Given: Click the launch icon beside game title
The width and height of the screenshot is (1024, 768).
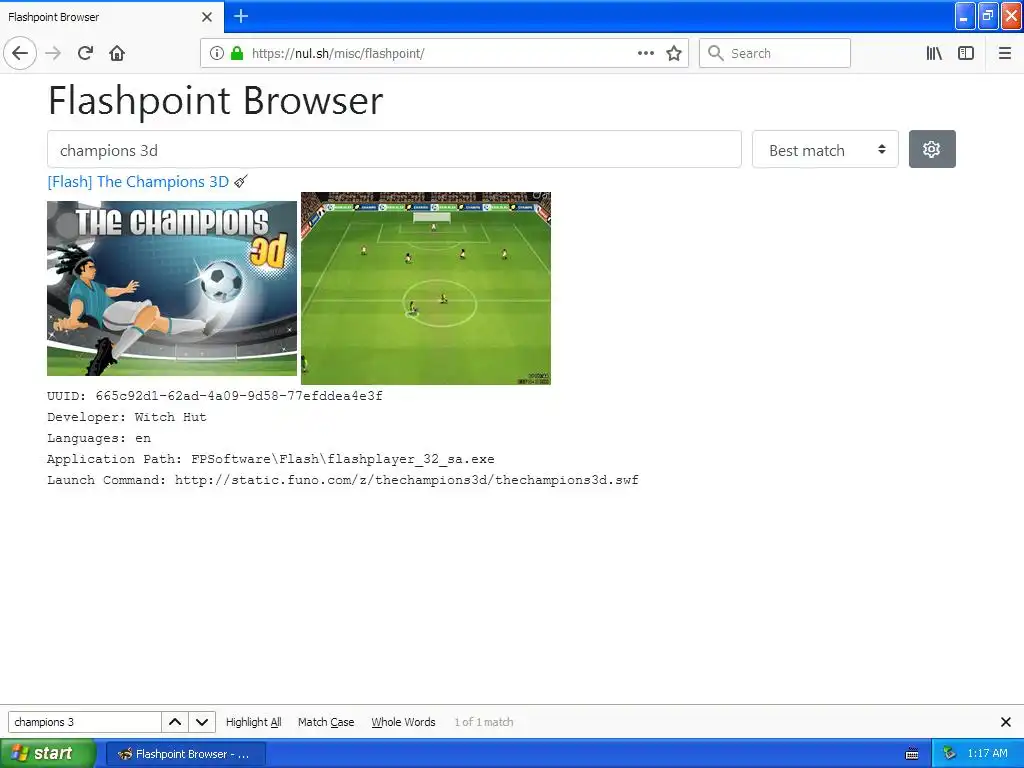Looking at the screenshot, I should click(241, 181).
